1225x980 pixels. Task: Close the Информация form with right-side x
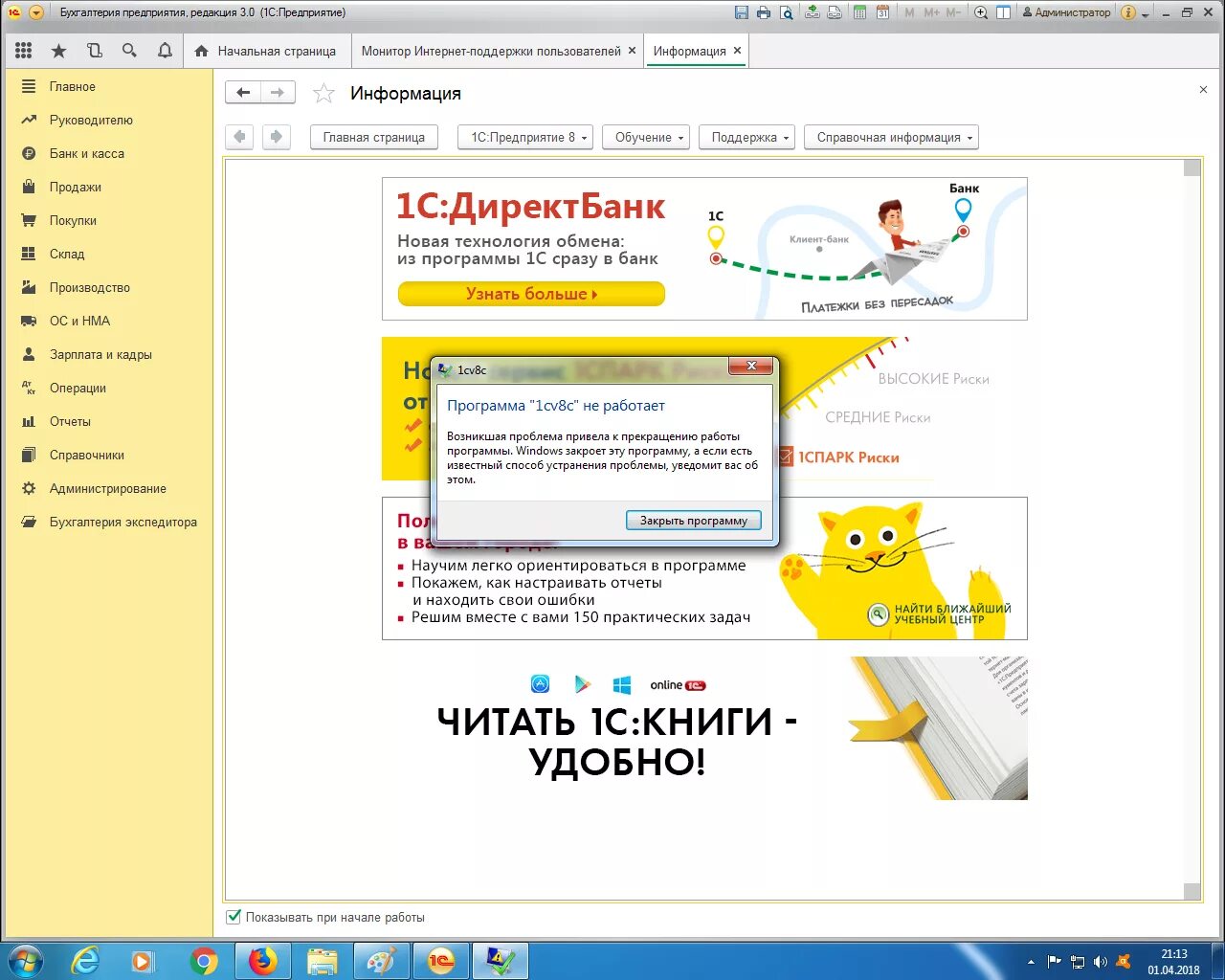[1203, 90]
